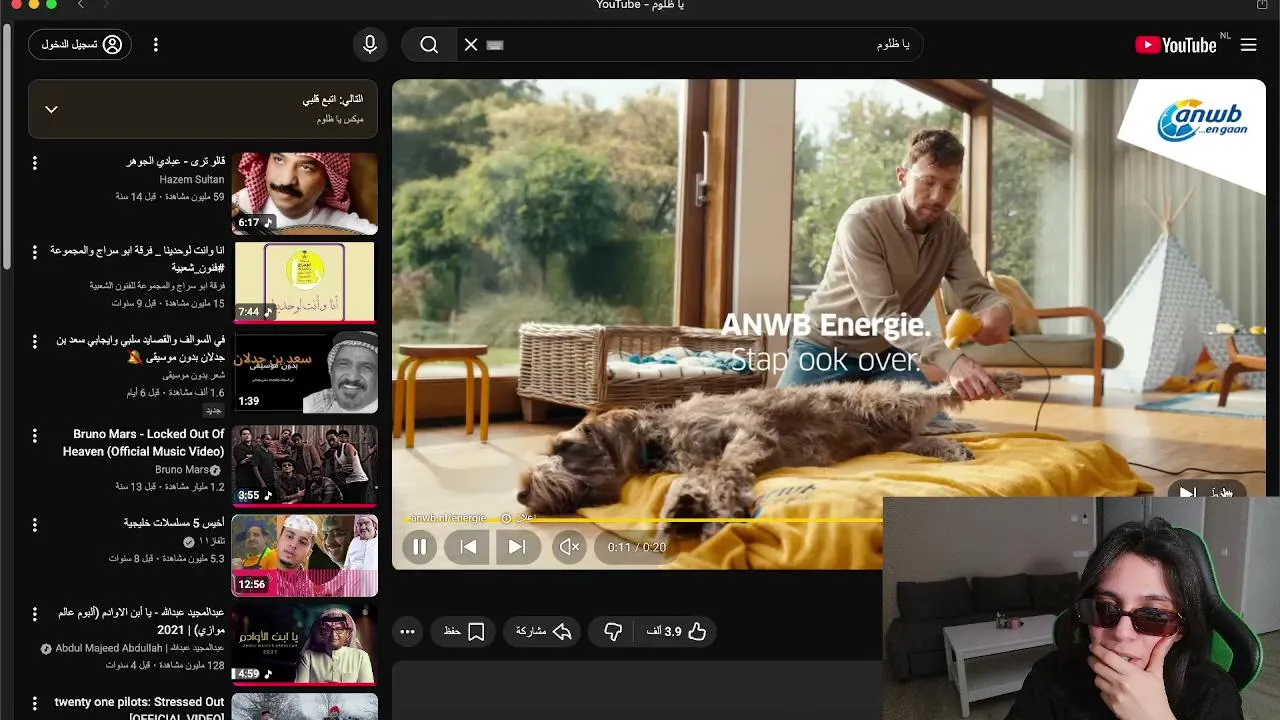Viewport: 1280px width, 720px height.
Task: Go to YouTube home via logo
Action: 1176,45
